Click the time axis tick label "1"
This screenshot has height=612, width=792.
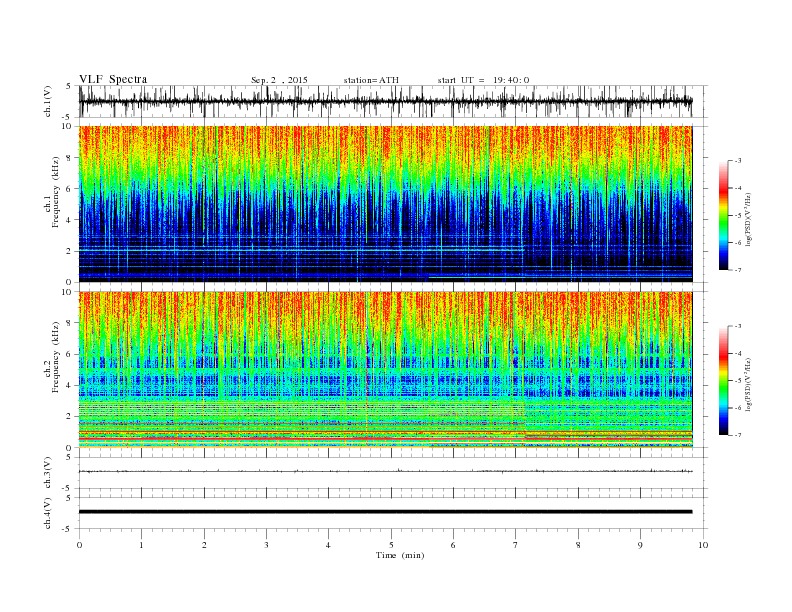(141, 545)
